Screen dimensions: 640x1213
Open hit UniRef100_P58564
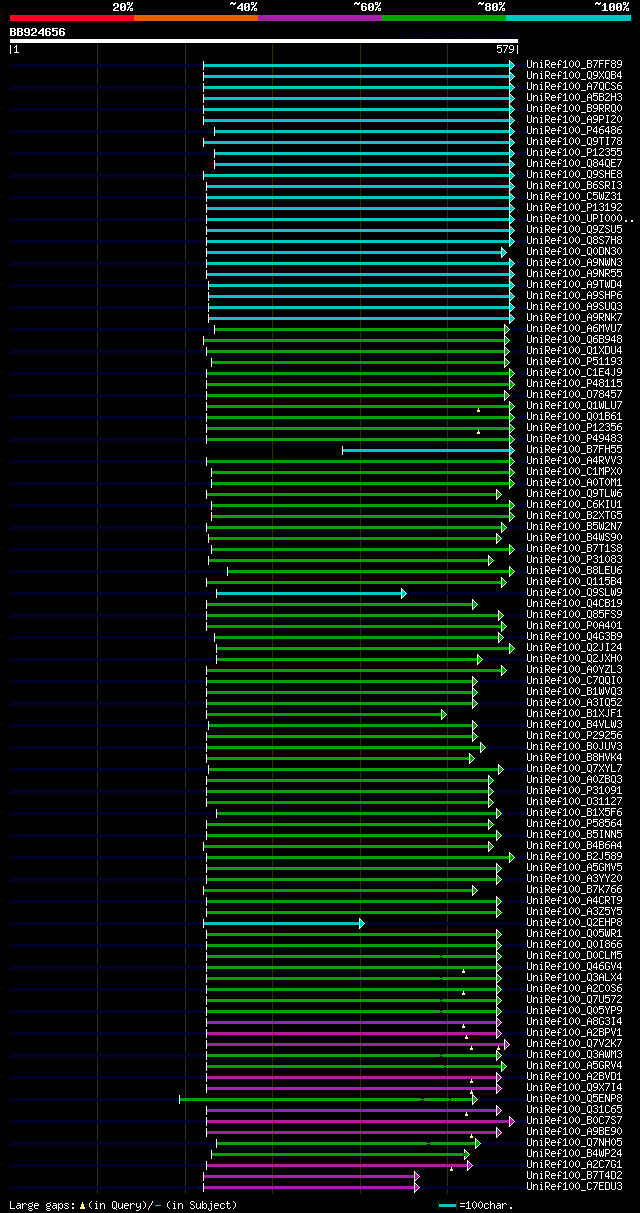tap(574, 824)
